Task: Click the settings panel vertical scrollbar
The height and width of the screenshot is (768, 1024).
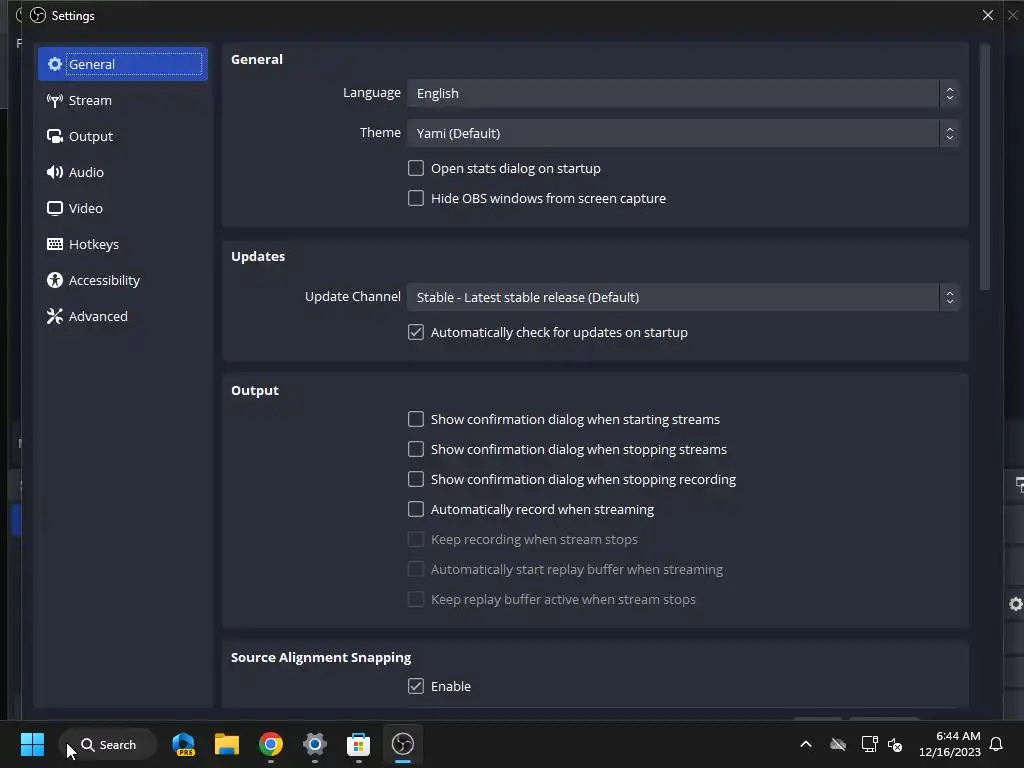Action: [x=985, y=167]
